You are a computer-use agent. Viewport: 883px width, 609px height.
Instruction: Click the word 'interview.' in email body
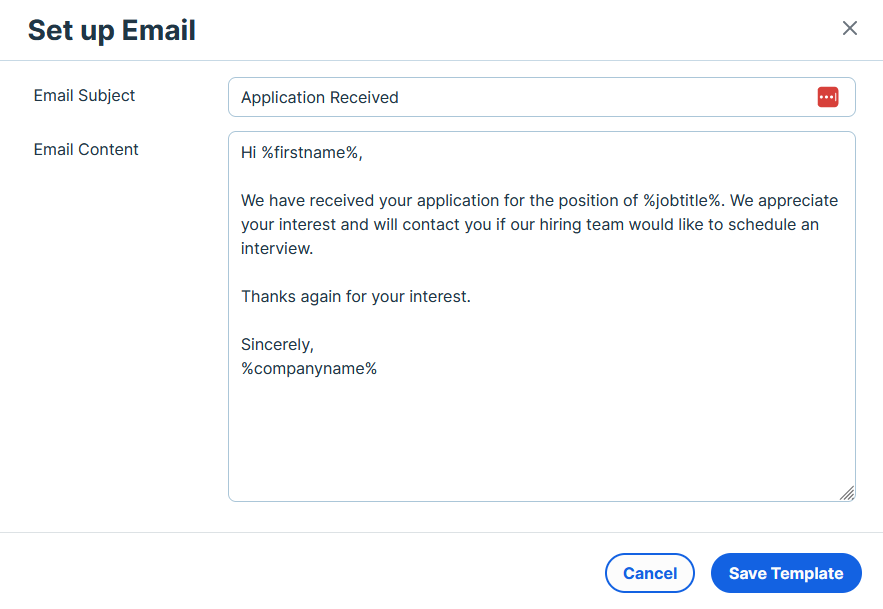click(x=277, y=248)
